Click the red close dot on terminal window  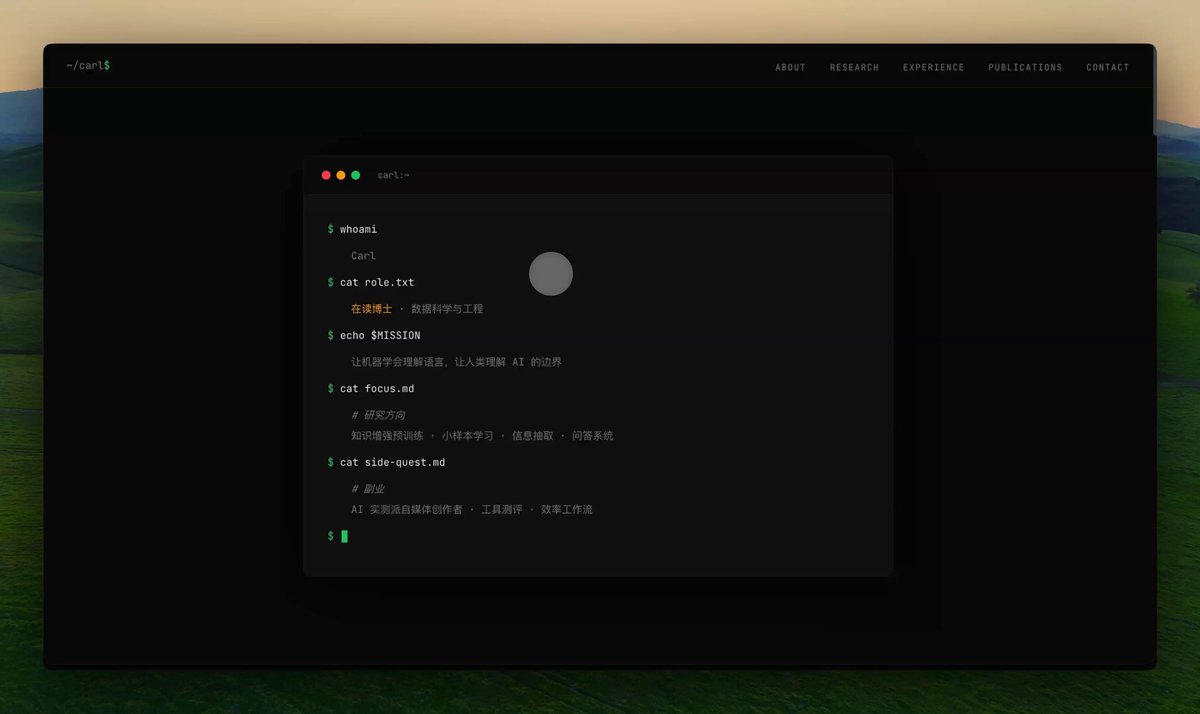(x=326, y=175)
